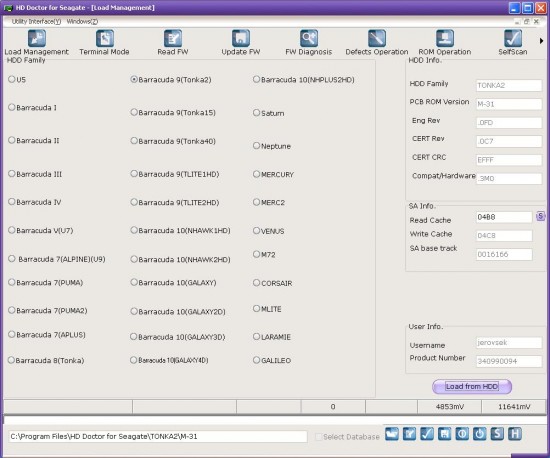Click the Read FW toolbar icon

tap(173, 42)
